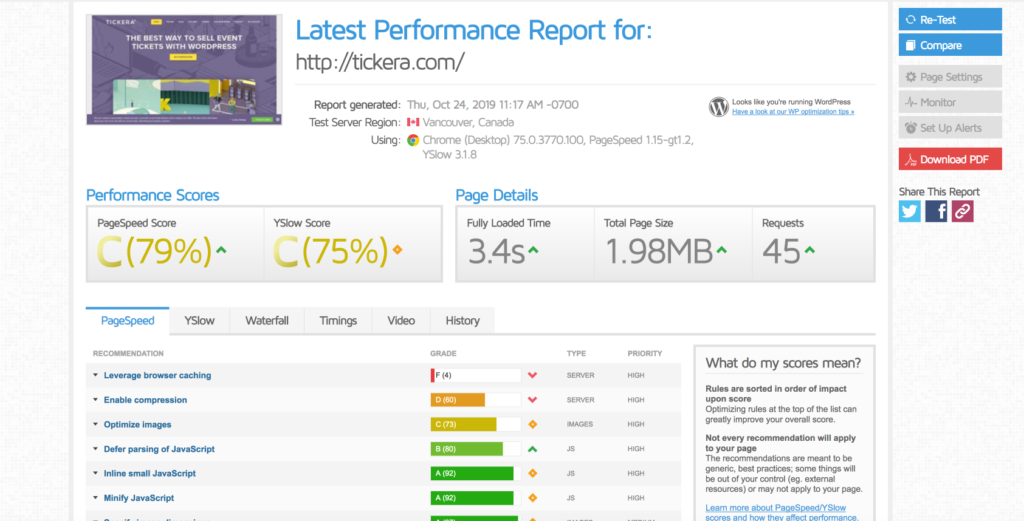This screenshot has width=1024, height=521.
Task: Open the Video tab
Action: tap(401, 321)
